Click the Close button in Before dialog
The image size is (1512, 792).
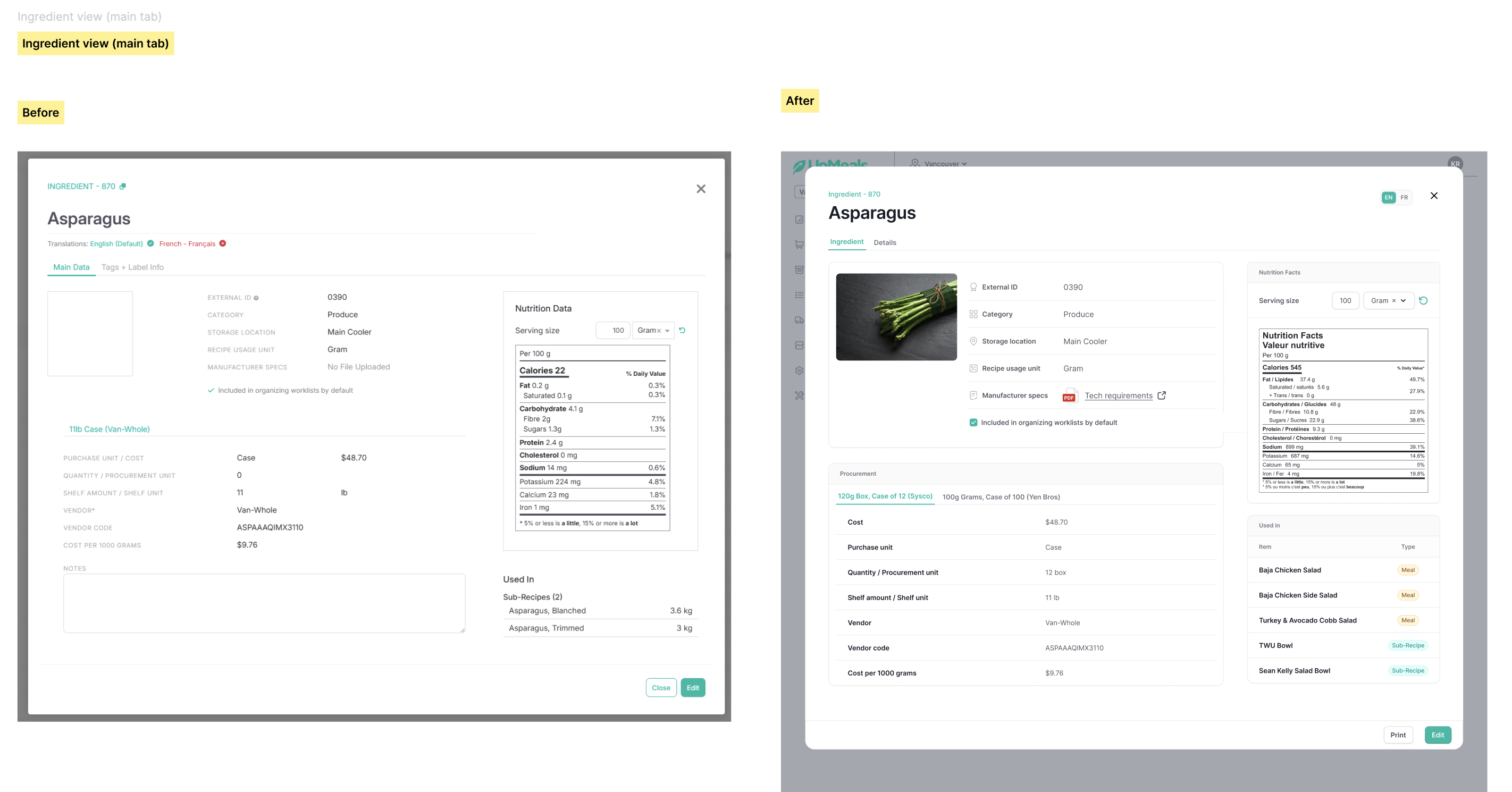pyautogui.click(x=661, y=688)
